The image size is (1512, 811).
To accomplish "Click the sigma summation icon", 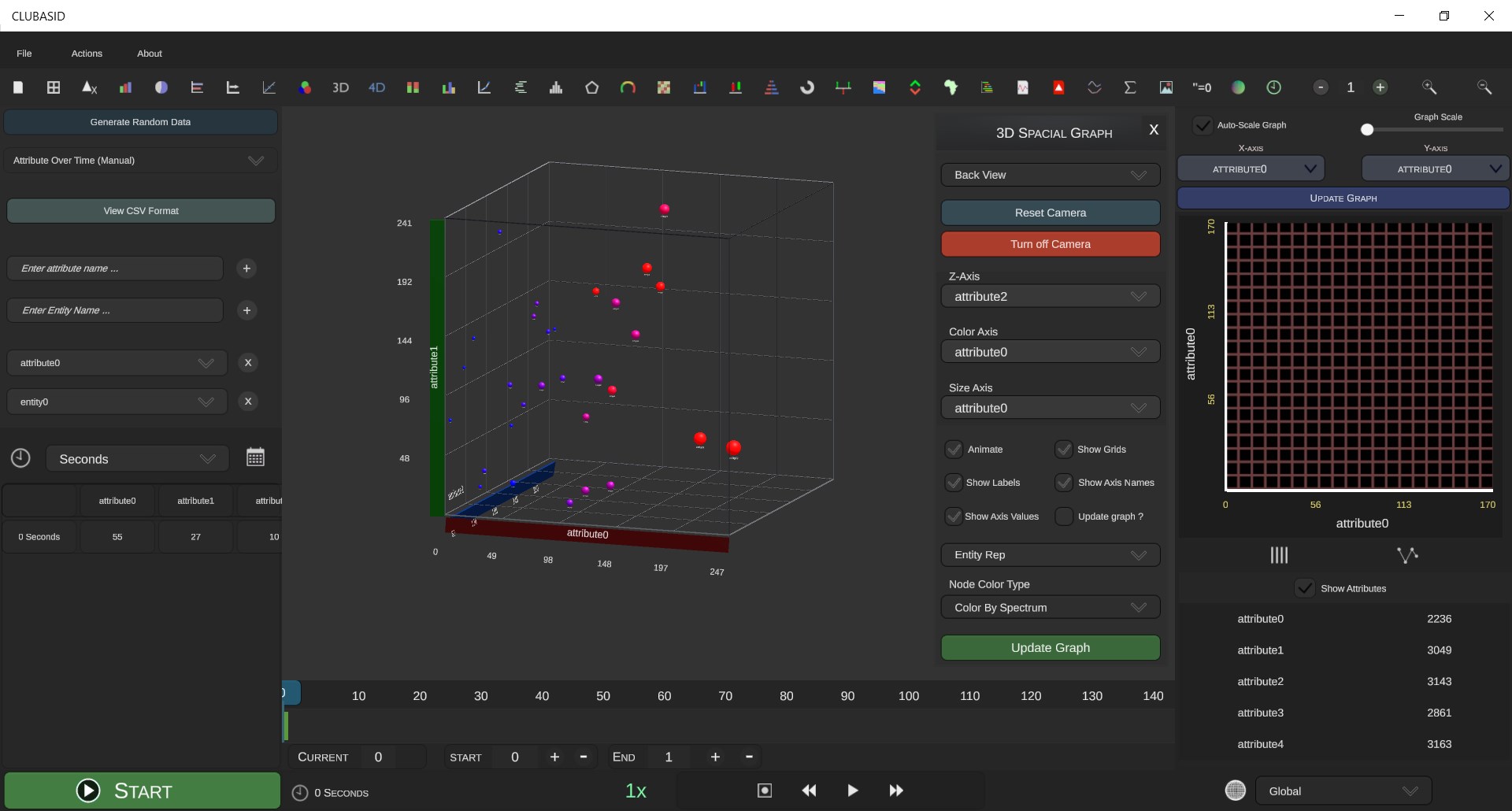I will click(1130, 87).
